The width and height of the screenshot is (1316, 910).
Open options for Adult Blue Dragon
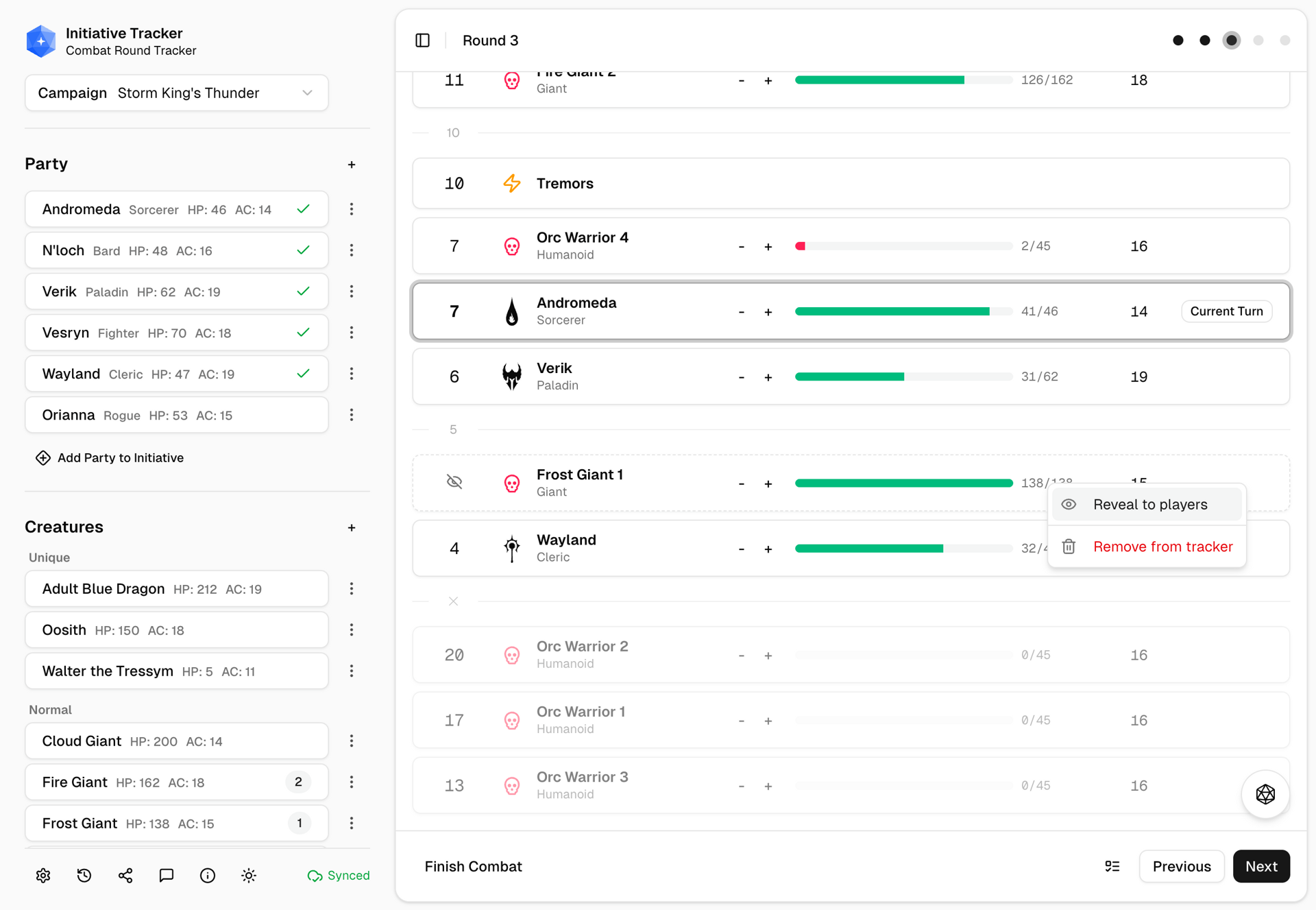pos(352,588)
